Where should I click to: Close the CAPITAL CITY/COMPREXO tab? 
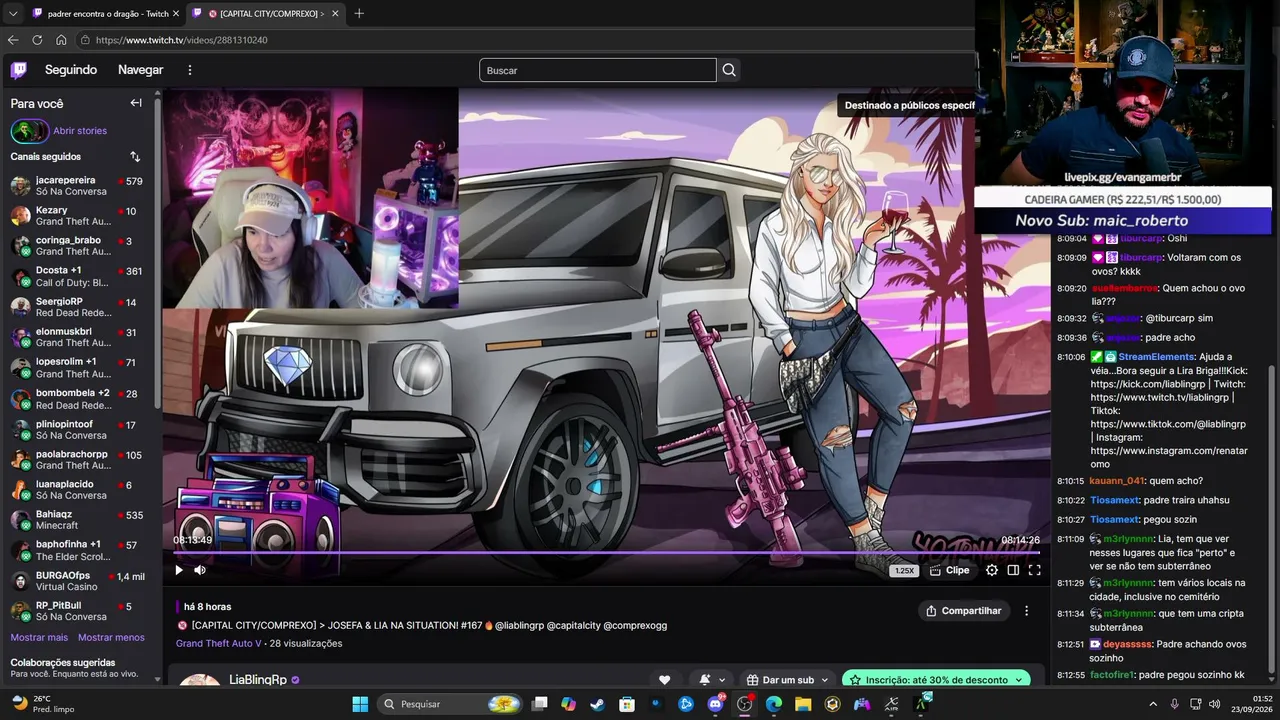[x=334, y=13]
